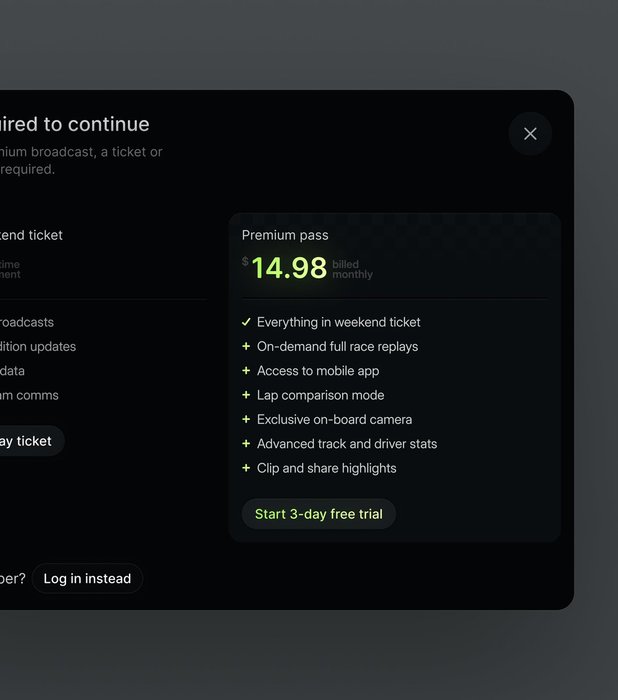This screenshot has height=700, width=618.
Task: Click the Clip and share highlights text
Action: (326, 468)
